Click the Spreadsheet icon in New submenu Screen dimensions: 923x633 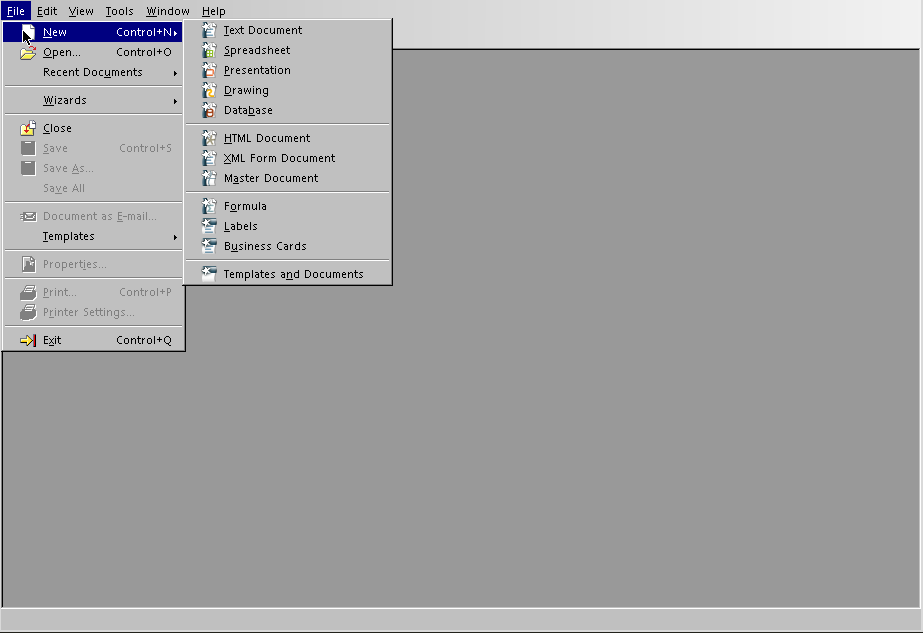point(209,50)
